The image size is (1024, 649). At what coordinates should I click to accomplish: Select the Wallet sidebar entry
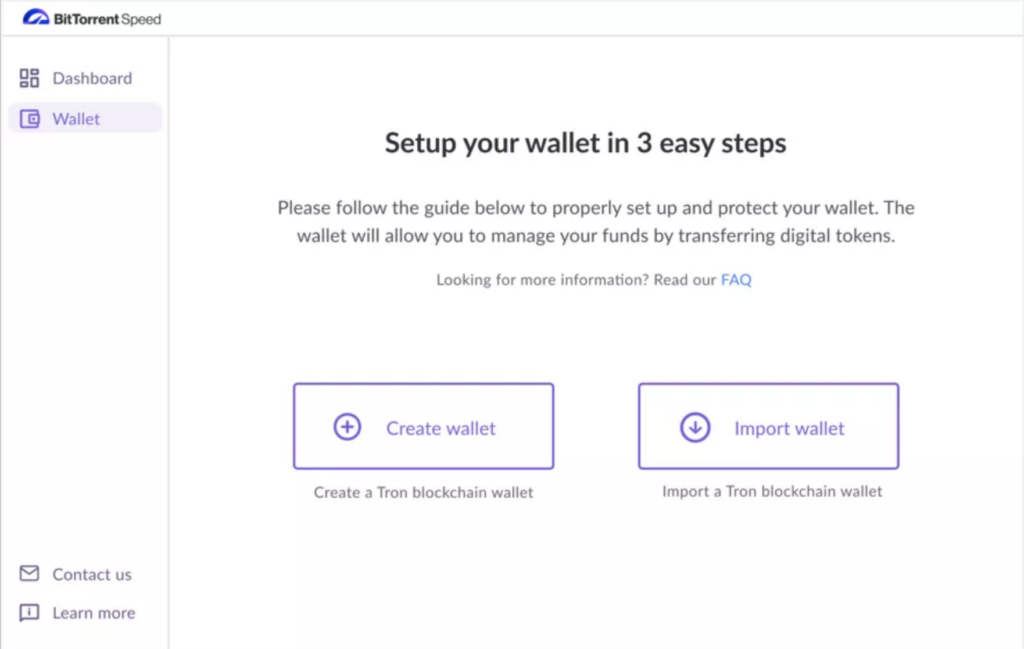coord(85,118)
